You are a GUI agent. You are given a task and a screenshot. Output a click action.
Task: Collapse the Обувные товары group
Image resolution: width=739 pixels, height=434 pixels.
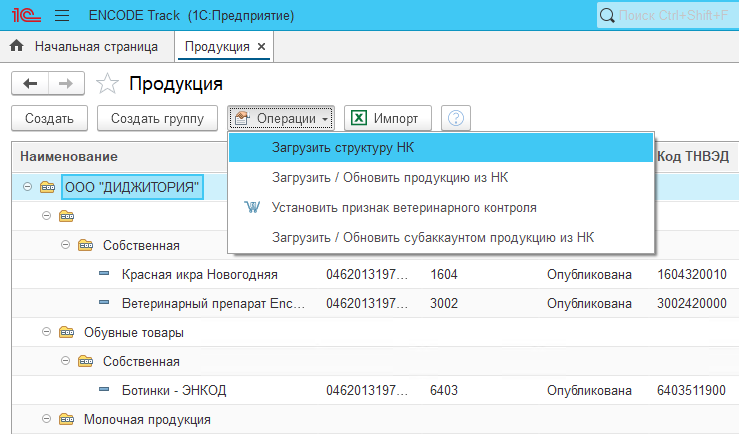point(46,332)
